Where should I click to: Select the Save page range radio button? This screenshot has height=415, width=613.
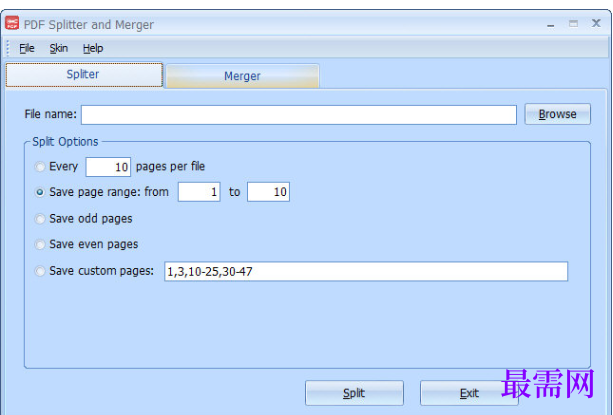tap(39, 192)
